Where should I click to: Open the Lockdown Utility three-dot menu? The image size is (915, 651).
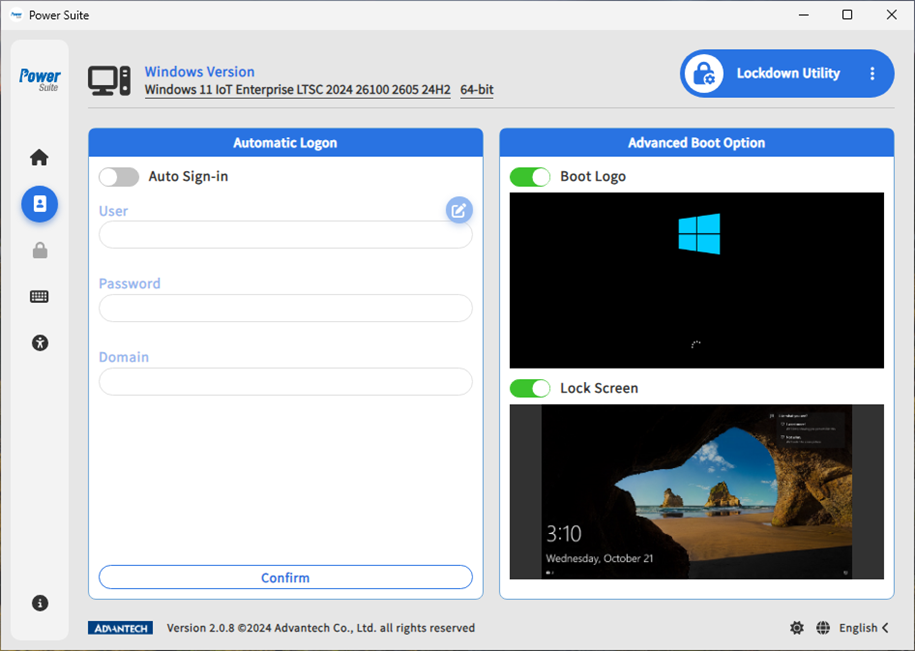point(871,73)
